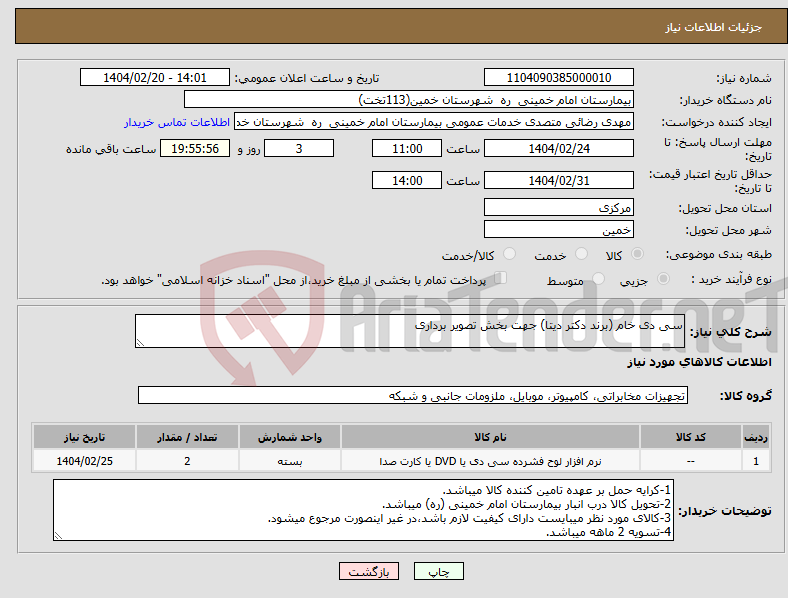Click the ردیف column header

(x=755, y=437)
